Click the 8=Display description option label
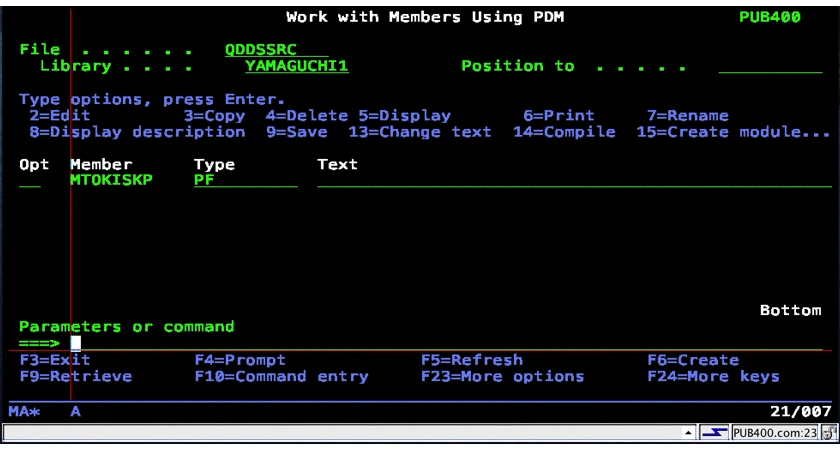The height and width of the screenshot is (450, 840). (x=137, y=132)
